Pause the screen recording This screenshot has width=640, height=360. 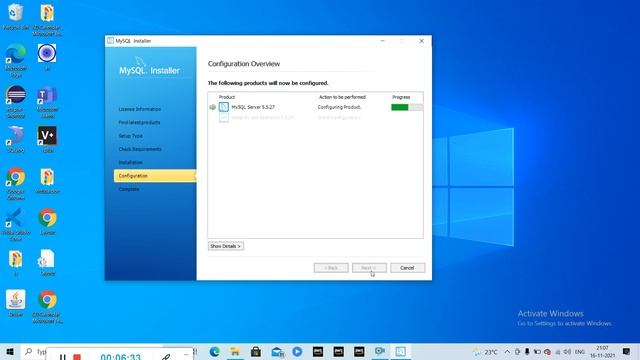pos(62,357)
